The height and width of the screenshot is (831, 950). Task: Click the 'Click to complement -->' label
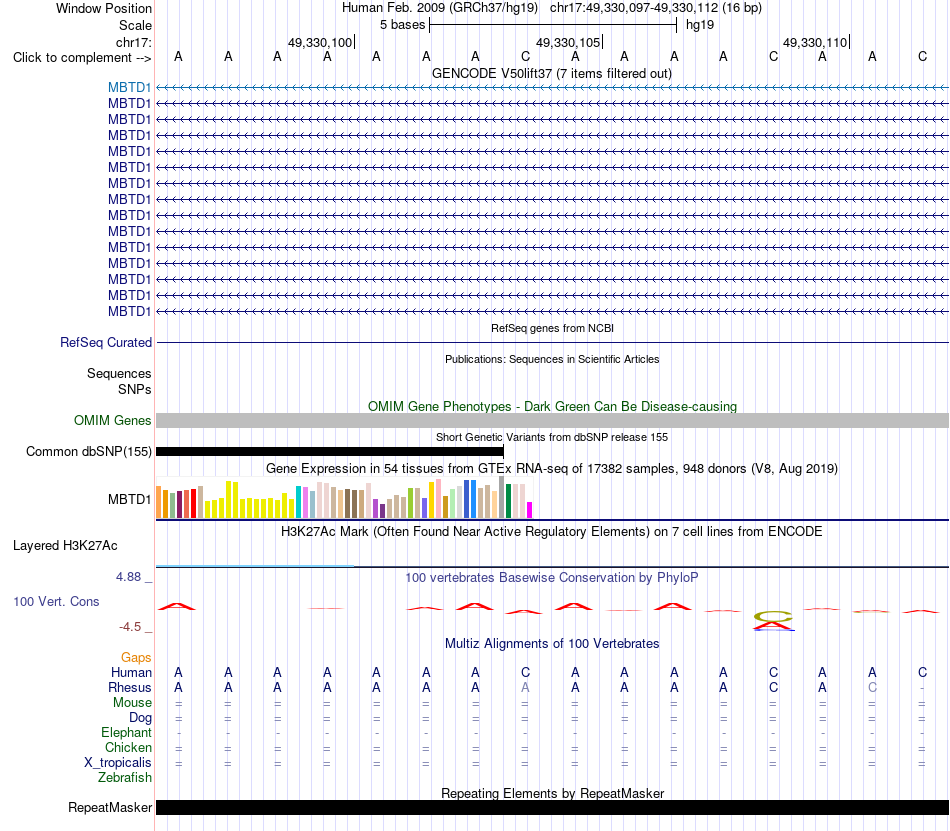coord(82,58)
